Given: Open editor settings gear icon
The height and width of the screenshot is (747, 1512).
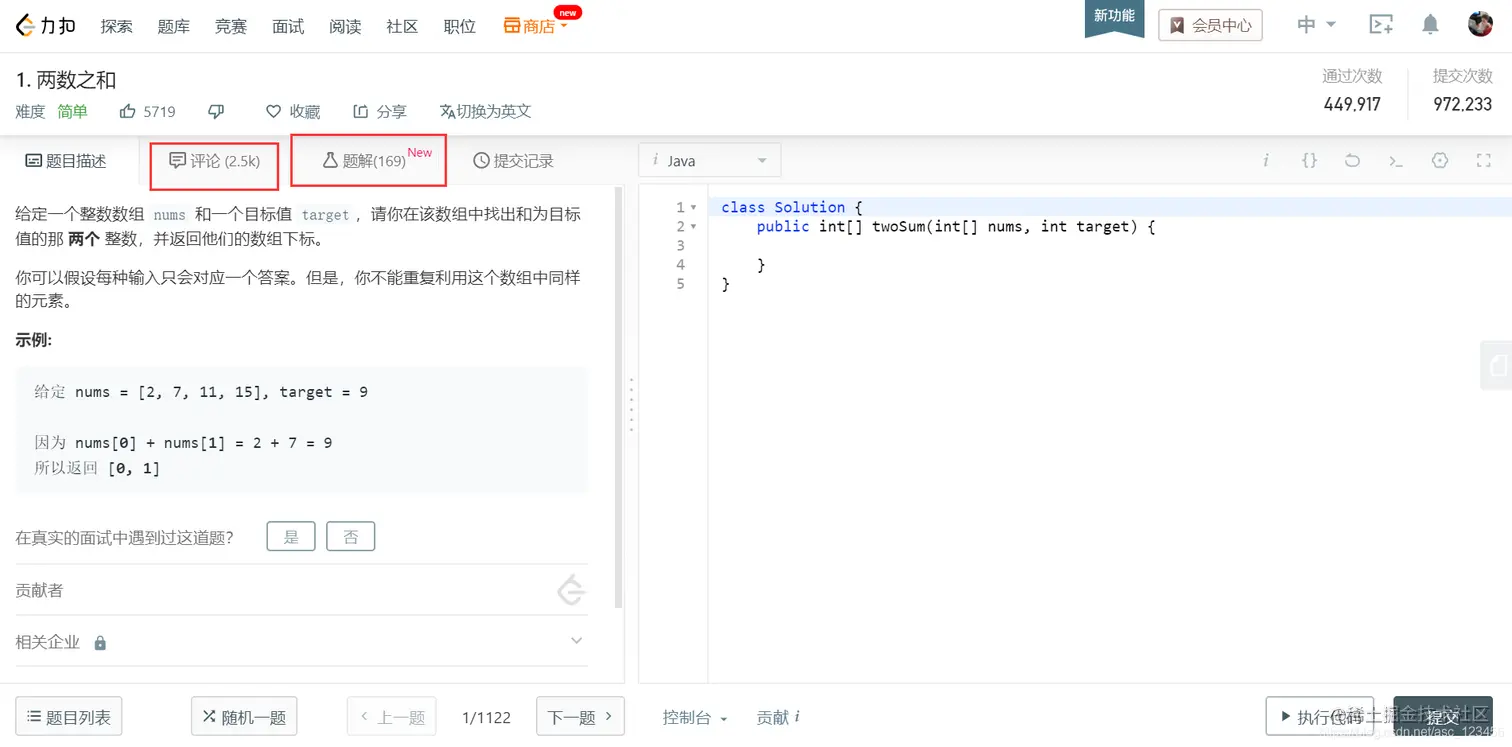Looking at the screenshot, I should pos(1440,160).
